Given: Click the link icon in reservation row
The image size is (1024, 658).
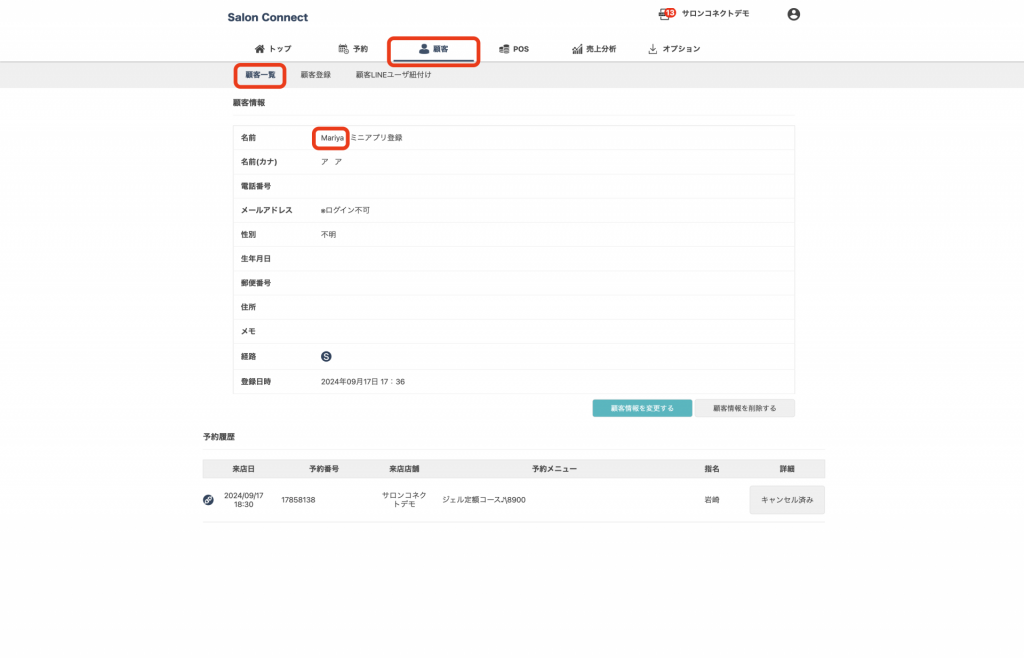Looking at the screenshot, I should [x=208, y=500].
